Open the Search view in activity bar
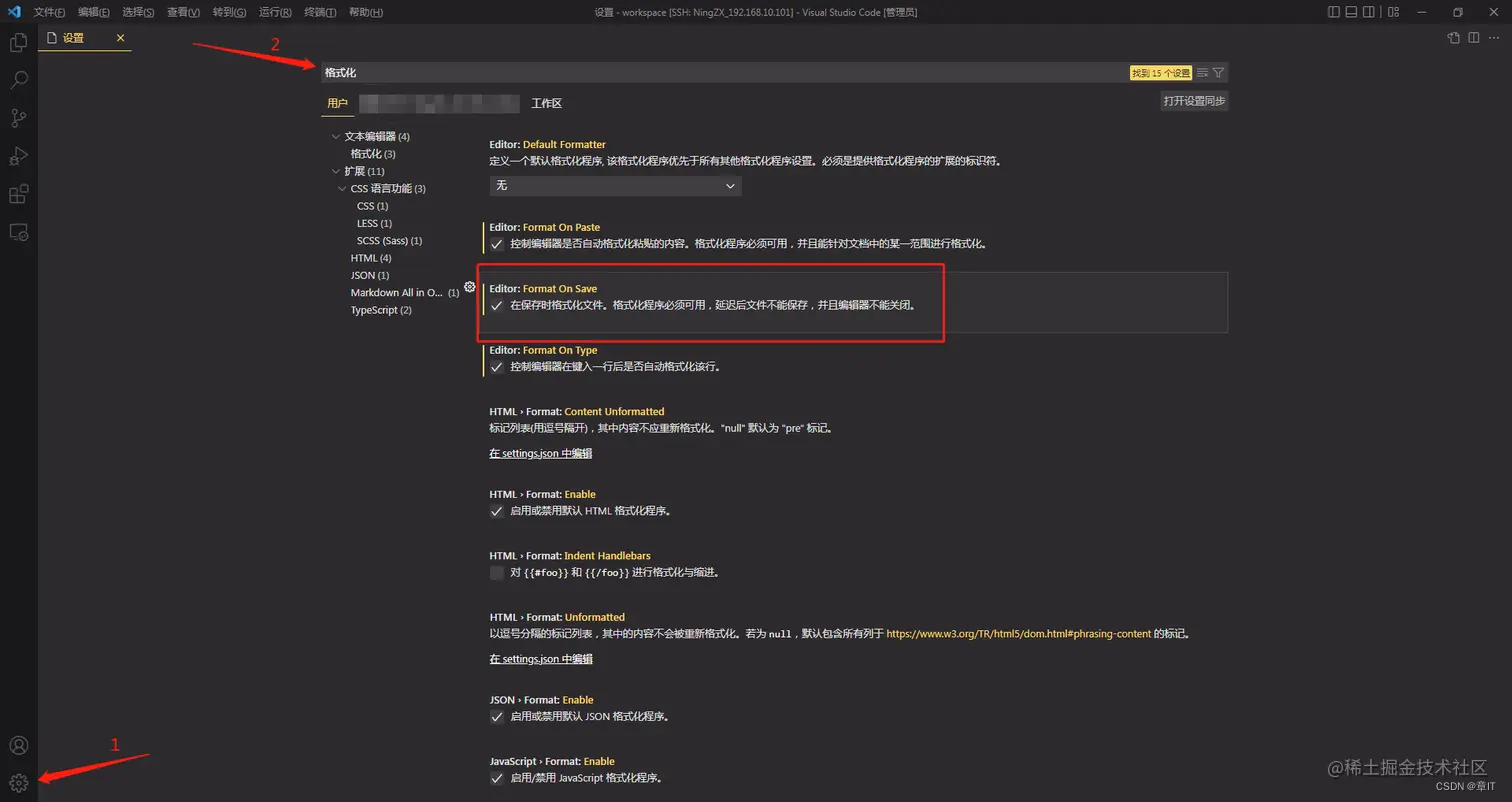1512x802 pixels. click(18, 80)
